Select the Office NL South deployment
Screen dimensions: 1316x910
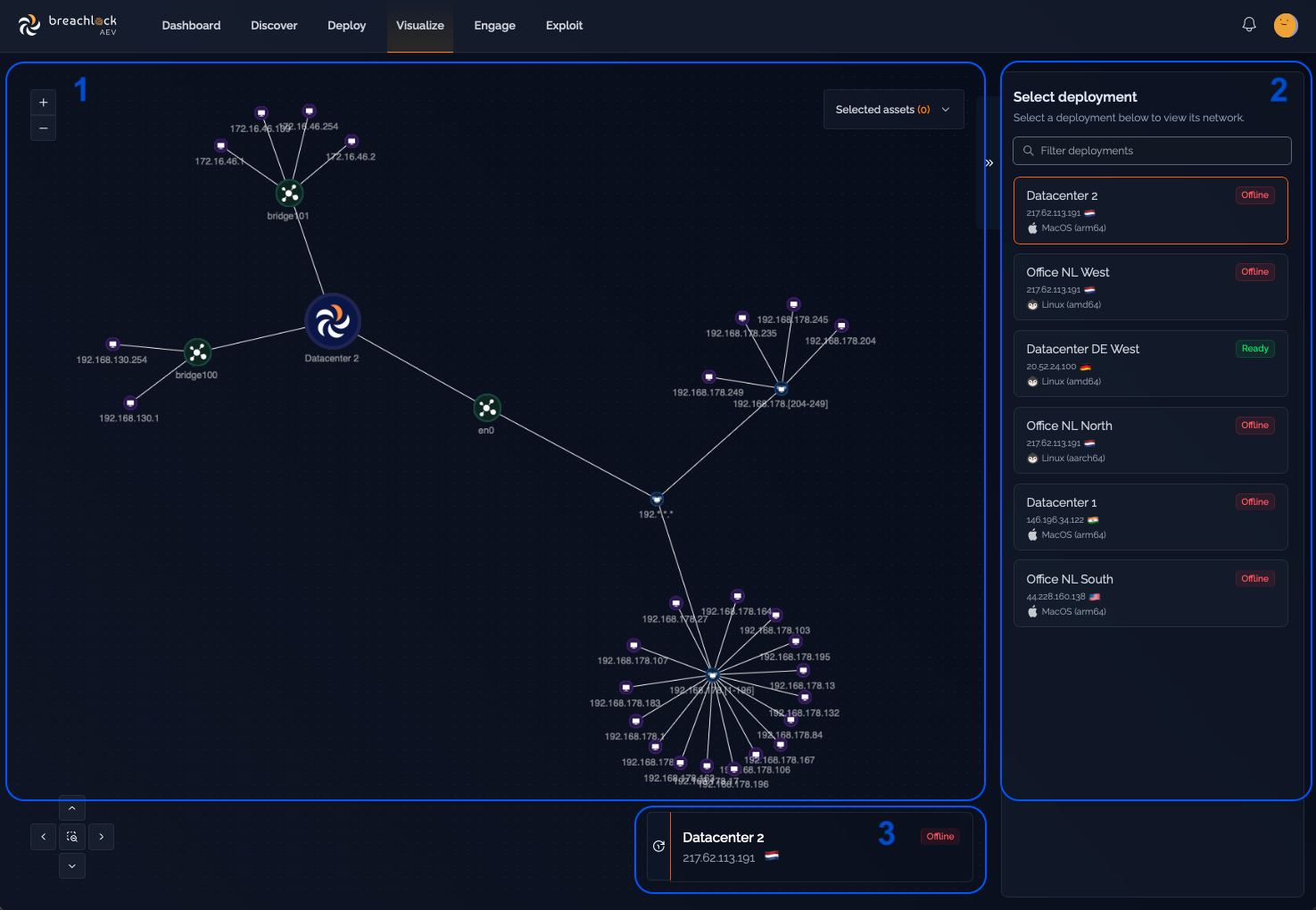tap(1151, 594)
